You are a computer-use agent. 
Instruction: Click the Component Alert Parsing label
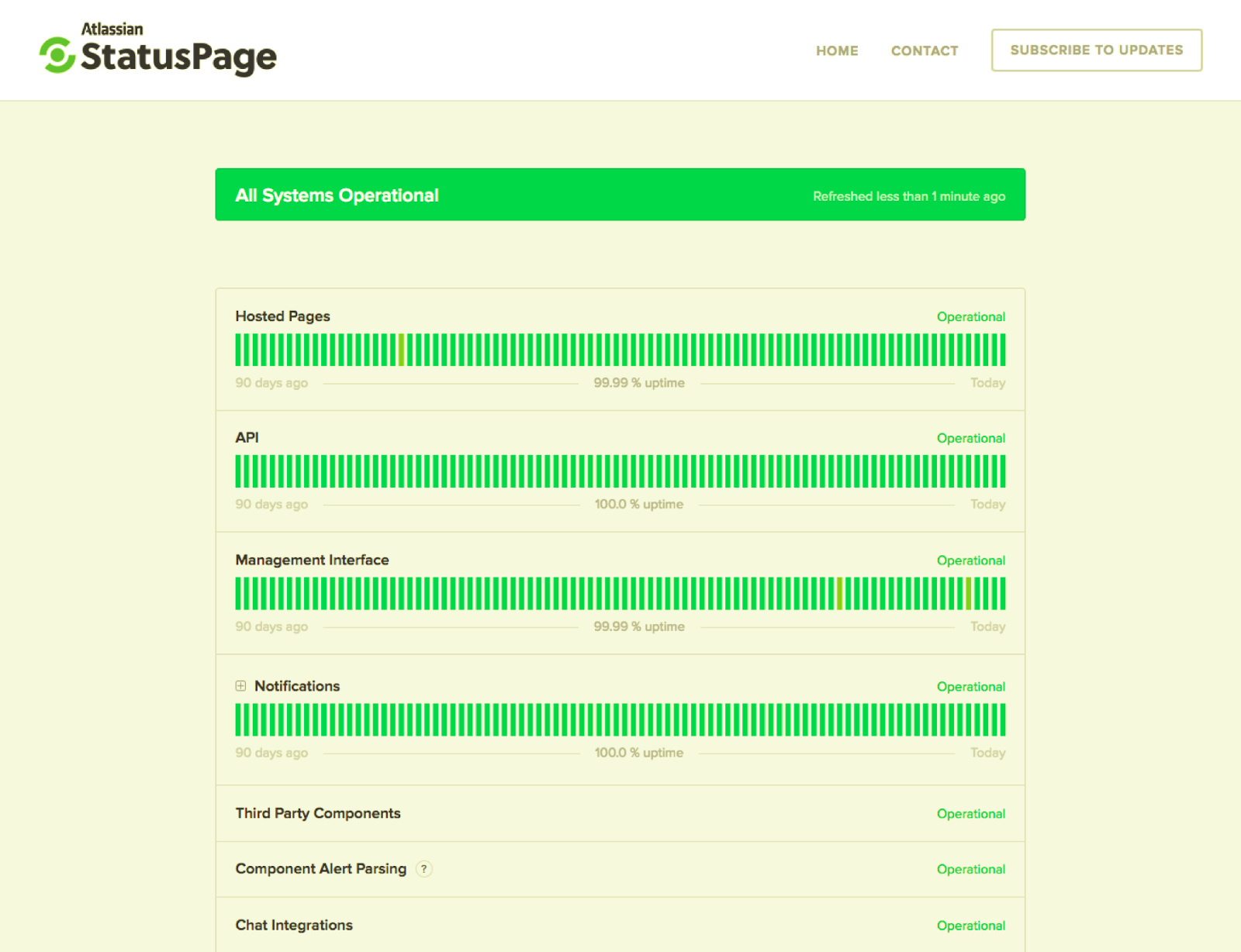[x=320, y=869]
